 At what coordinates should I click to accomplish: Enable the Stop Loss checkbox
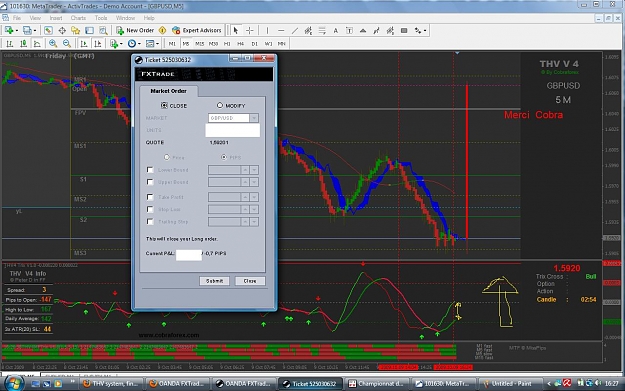click(150, 209)
